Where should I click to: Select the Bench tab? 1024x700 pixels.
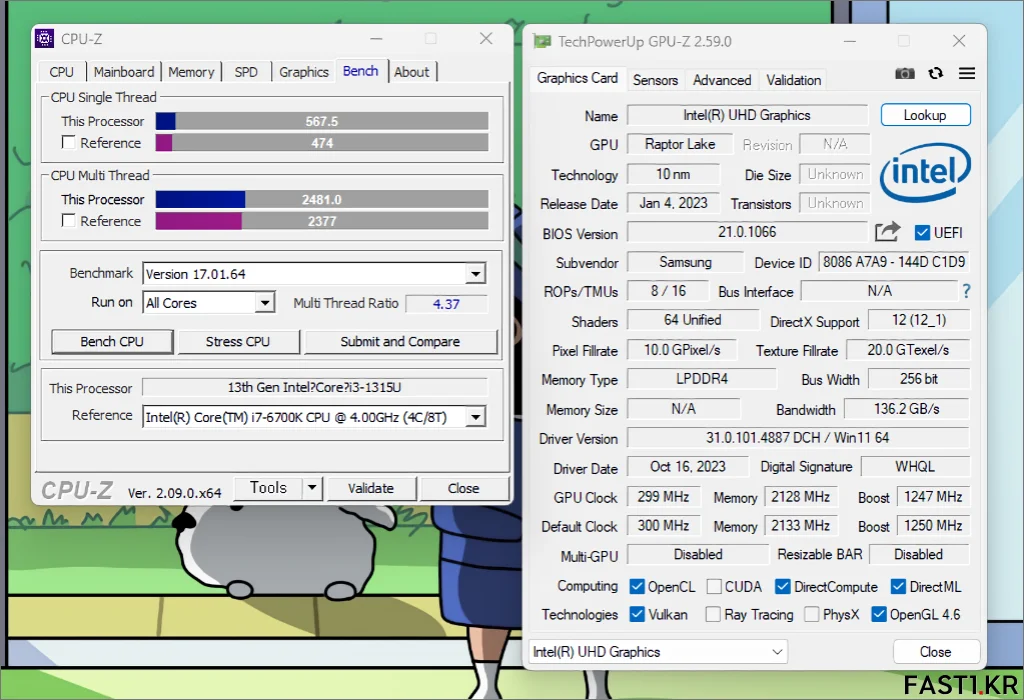click(x=360, y=71)
